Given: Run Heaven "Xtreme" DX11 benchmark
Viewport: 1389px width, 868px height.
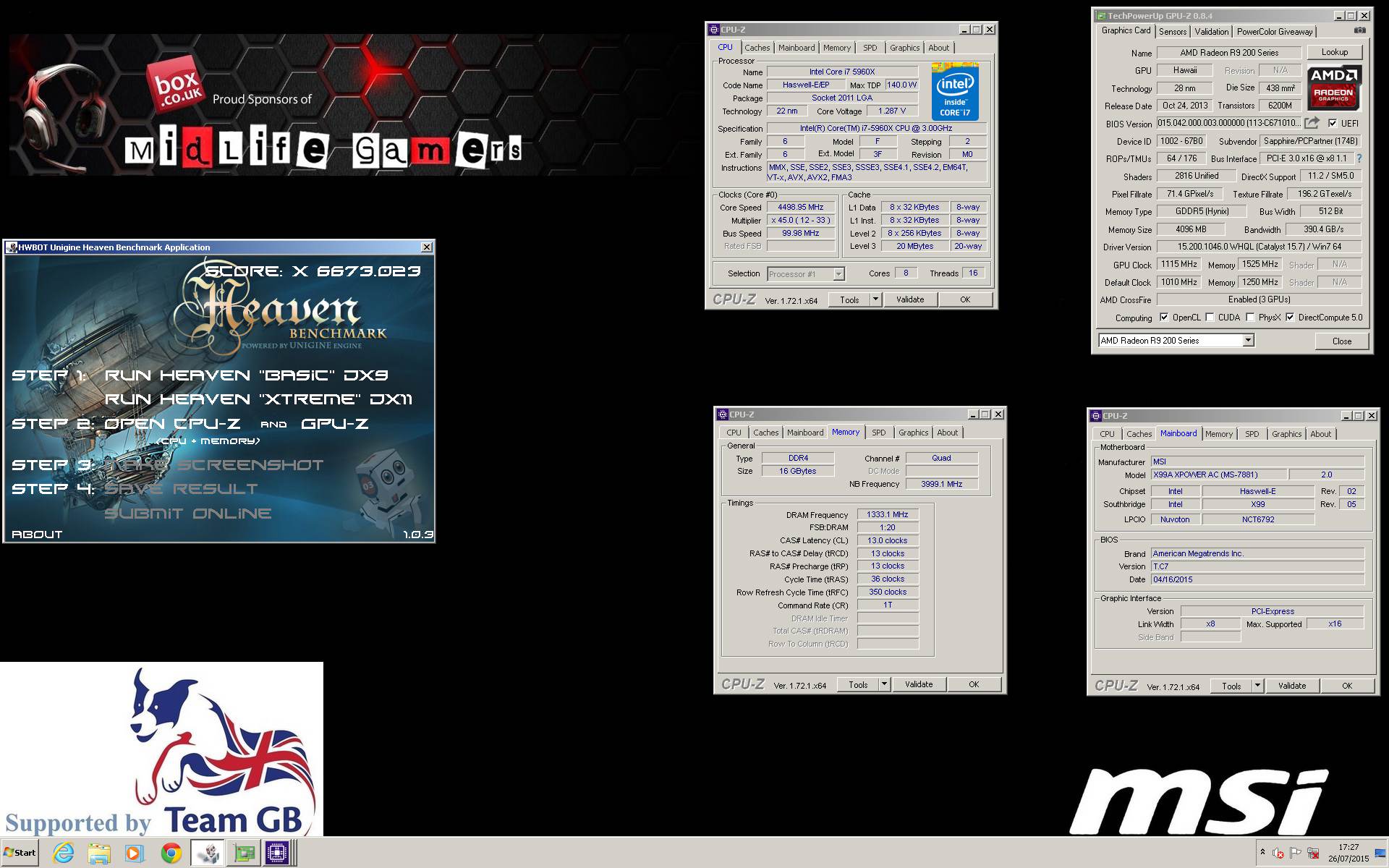Looking at the screenshot, I should [258, 399].
